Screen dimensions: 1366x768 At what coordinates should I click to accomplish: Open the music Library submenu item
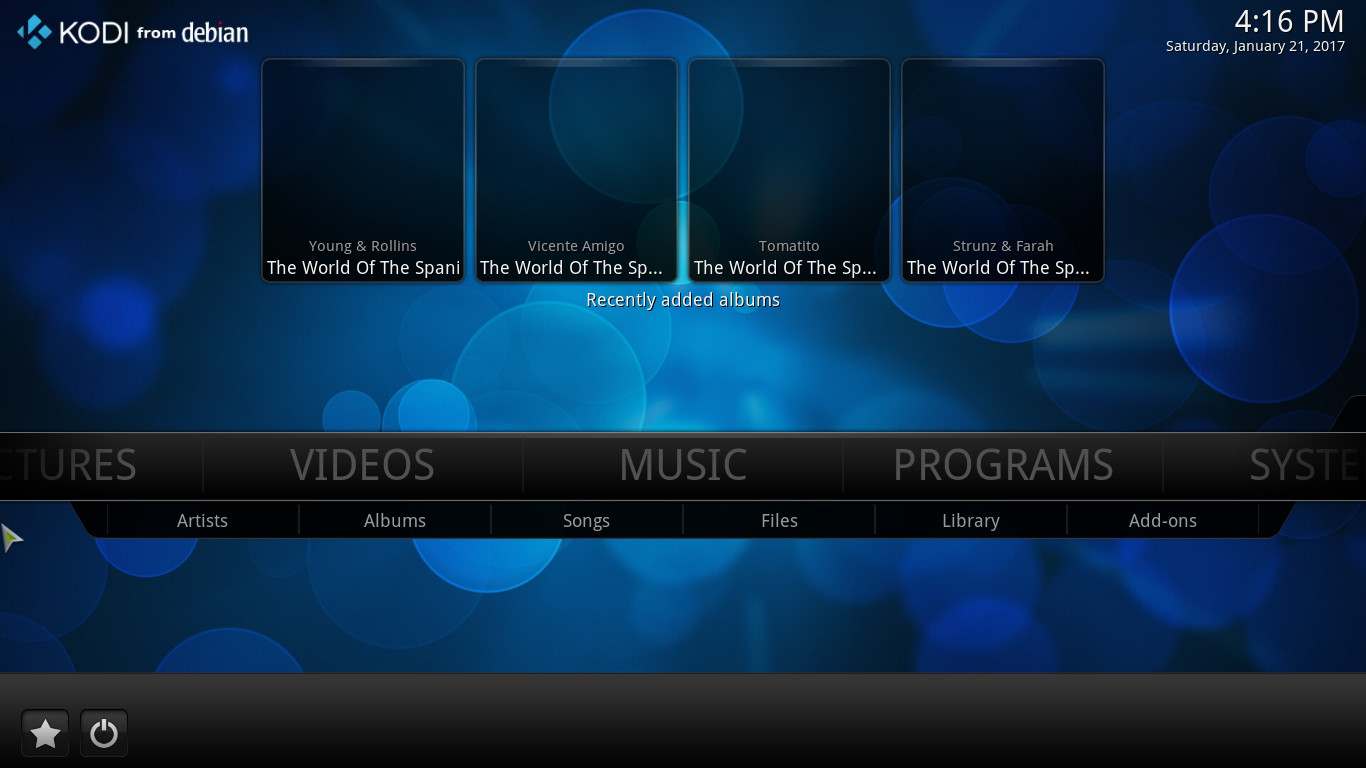point(971,521)
